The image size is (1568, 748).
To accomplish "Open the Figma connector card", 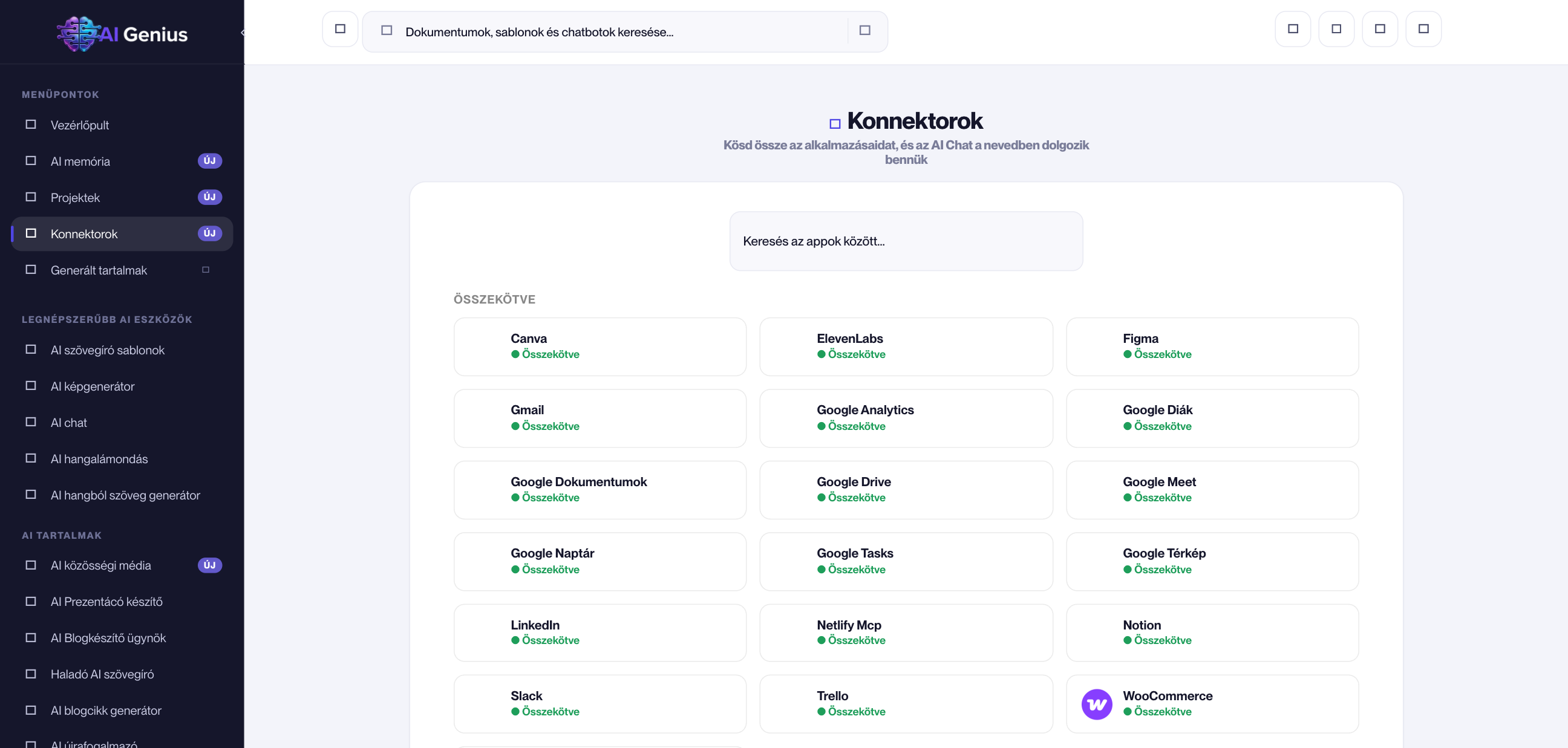I will click(1212, 346).
